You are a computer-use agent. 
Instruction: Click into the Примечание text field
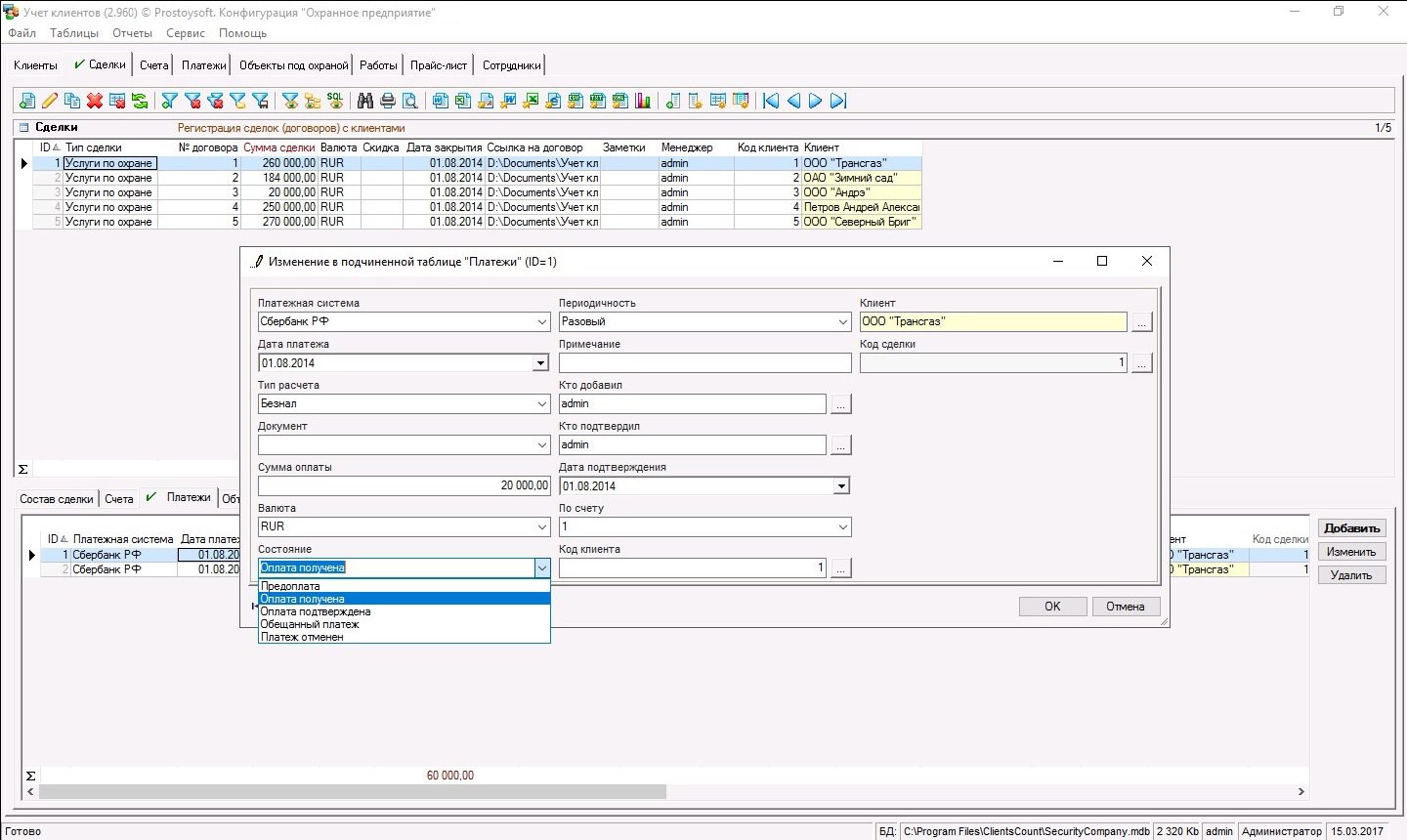(704, 363)
